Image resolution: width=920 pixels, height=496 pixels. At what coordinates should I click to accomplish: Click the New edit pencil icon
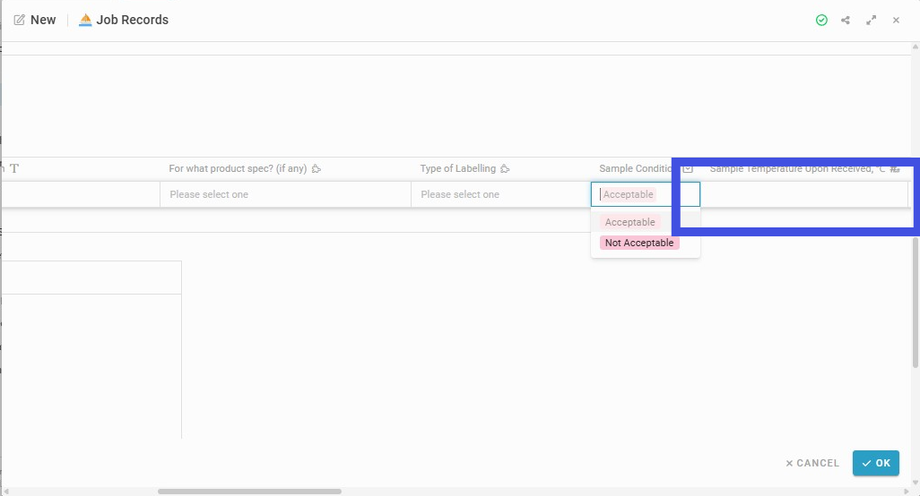(x=19, y=20)
